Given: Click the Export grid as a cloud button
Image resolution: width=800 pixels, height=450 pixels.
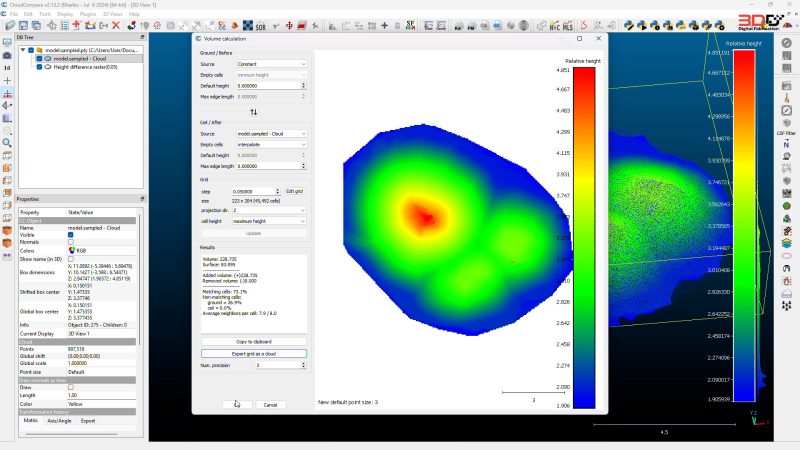Looking at the screenshot, I should pos(254,353).
